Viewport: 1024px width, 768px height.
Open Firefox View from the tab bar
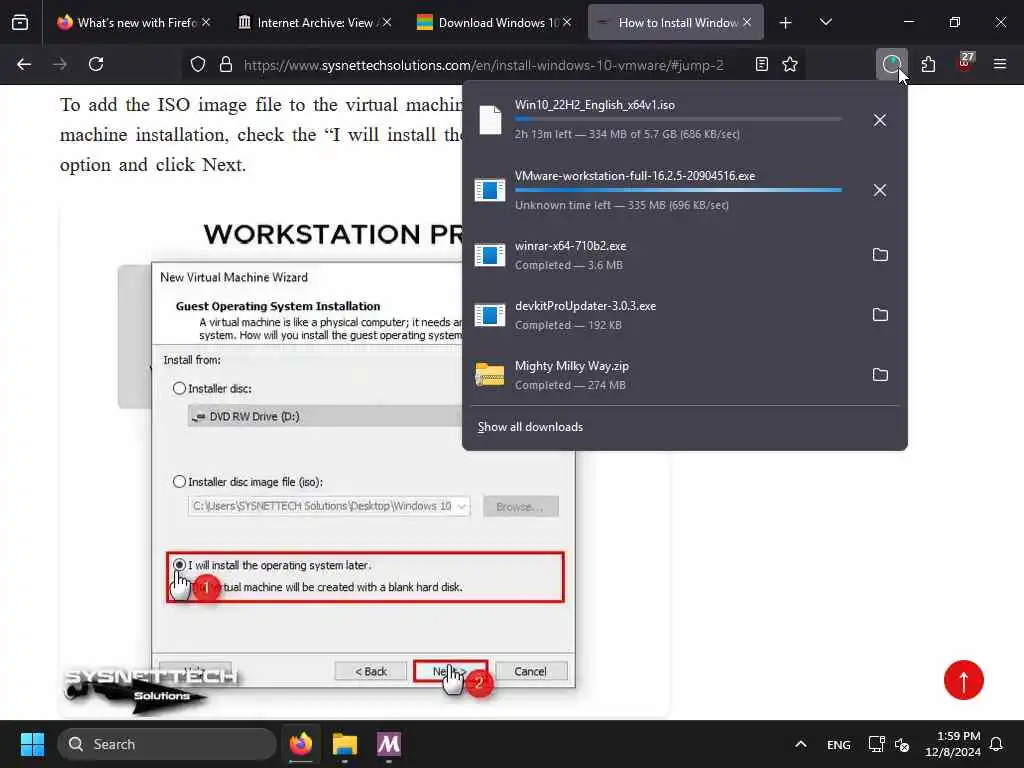pyautogui.click(x=20, y=23)
